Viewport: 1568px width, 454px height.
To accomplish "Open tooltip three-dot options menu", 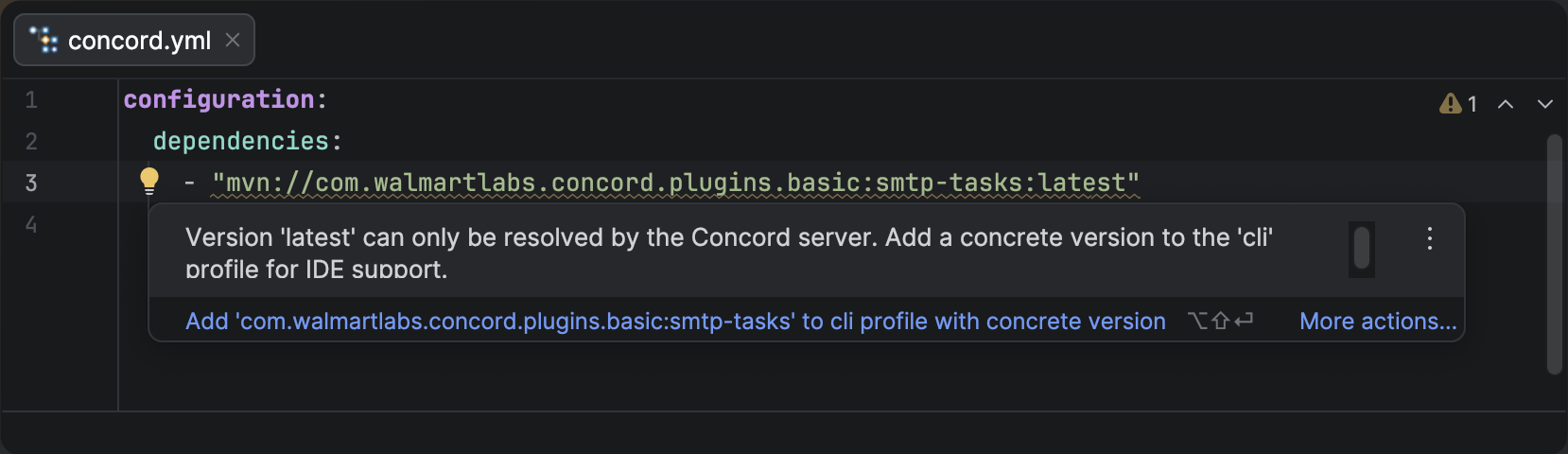I will click(1430, 238).
